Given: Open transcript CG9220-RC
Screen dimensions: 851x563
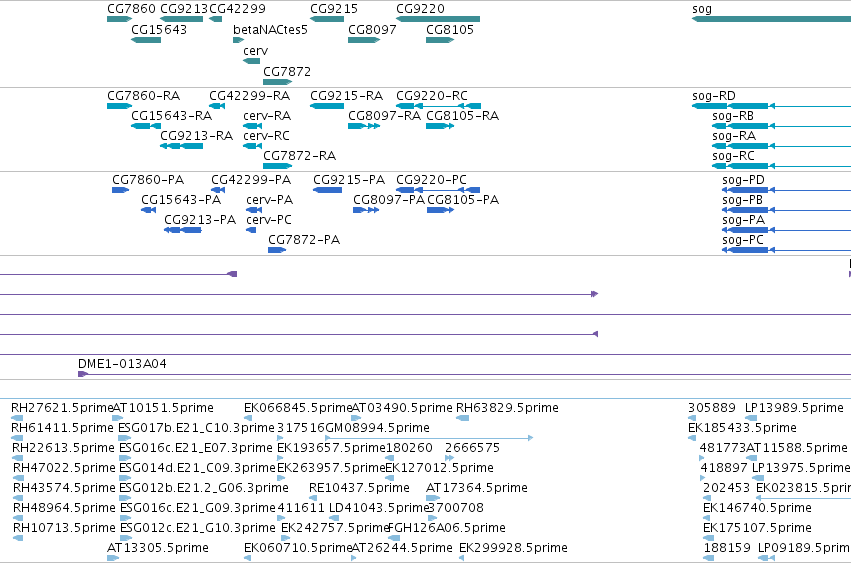Looking at the screenshot, I should pyautogui.click(x=432, y=96).
